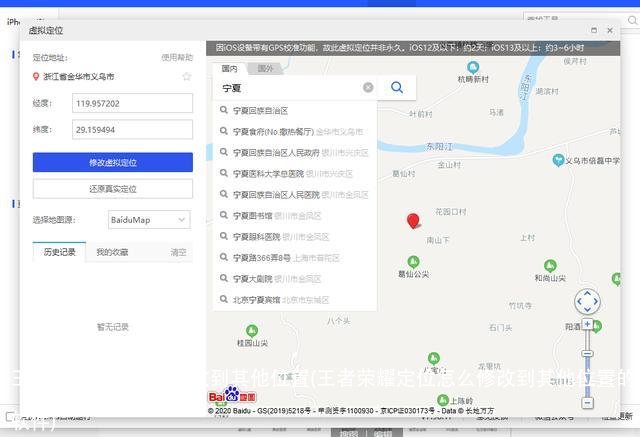The image size is (640, 437).
Task: Select suggestion 宁夏回族自治区人民医院
Action: [294, 195]
